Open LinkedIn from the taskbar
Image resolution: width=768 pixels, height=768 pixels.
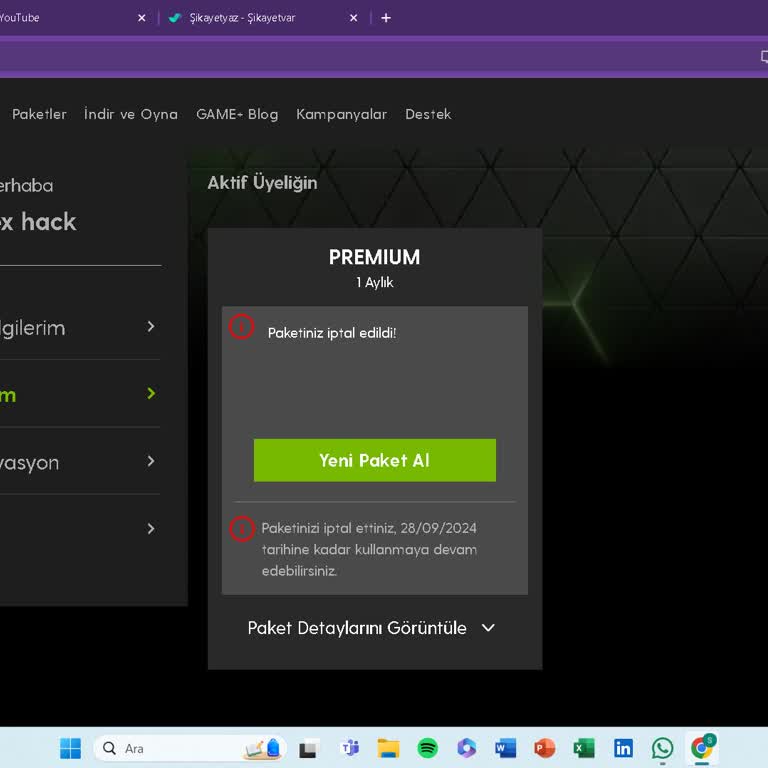pos(623,748)
